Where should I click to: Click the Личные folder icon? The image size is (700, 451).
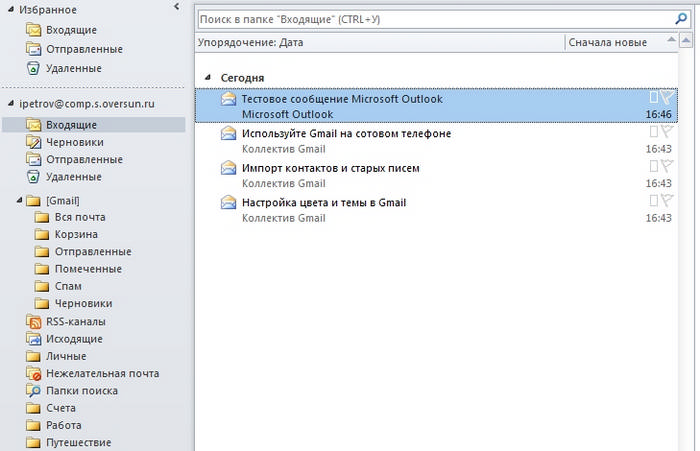tap(33, 356)
